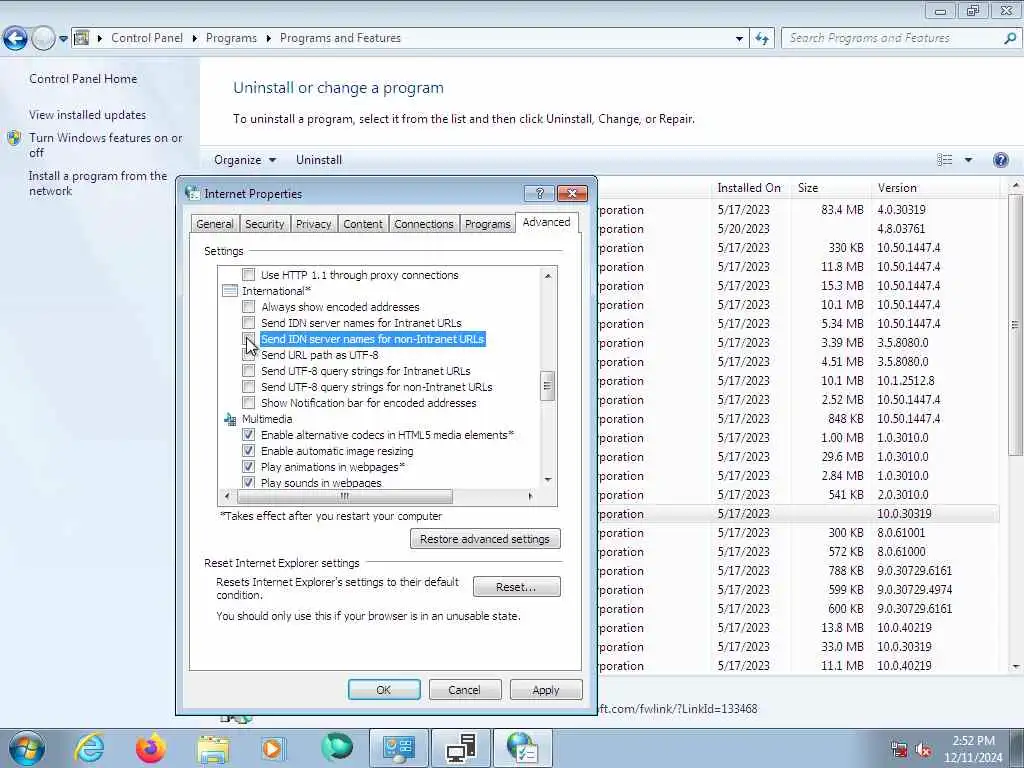Launch Internet Explorer from the taskbar
This screenshot has height=768, width=1024.
tap(89, 748)
